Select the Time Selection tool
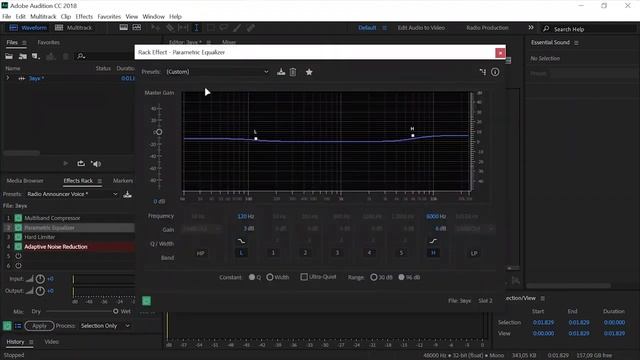This screenshot has width=640, height=360. pos(196,27)
